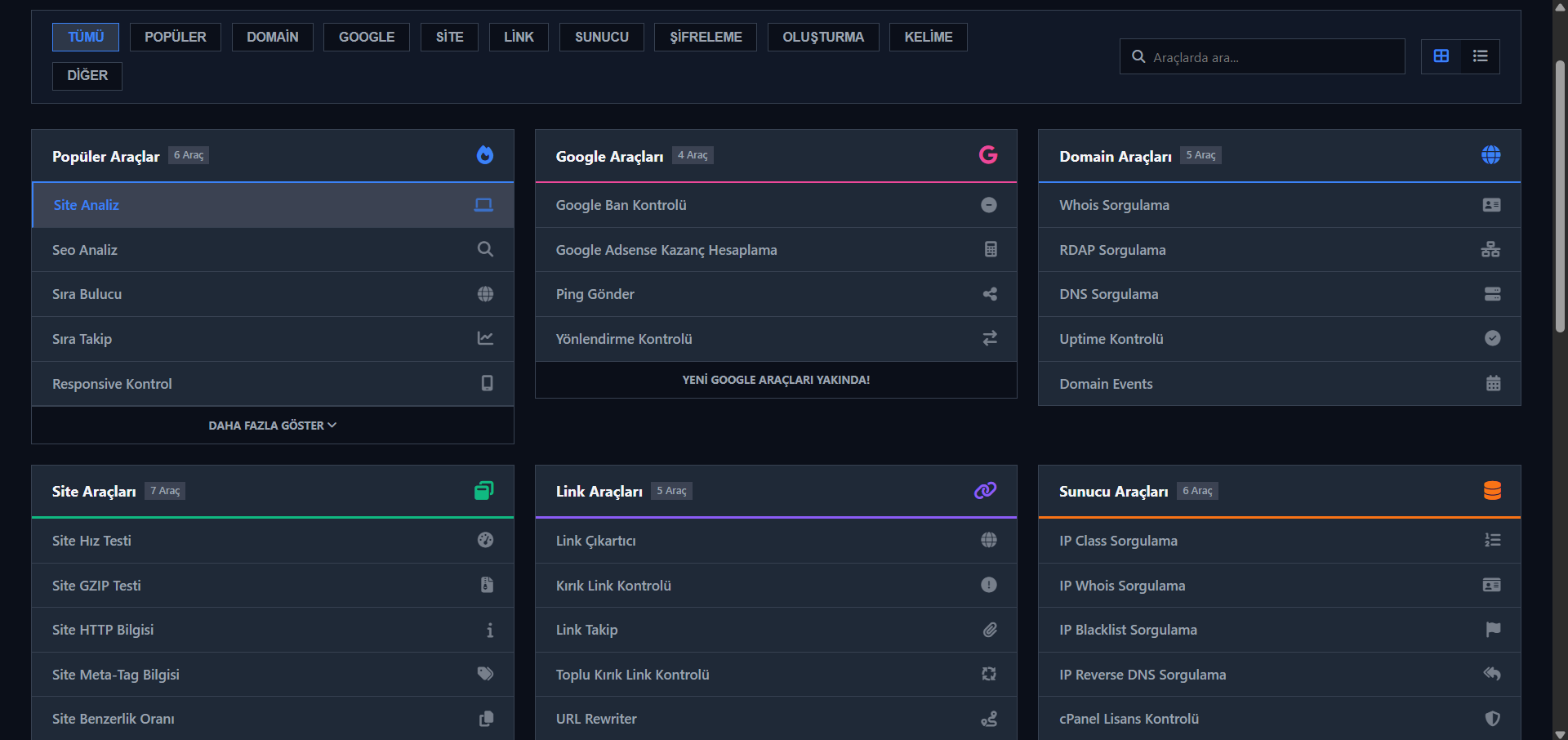Open IP Class Sorgulama tool

pyautogui.click(x=1280, y=541)
